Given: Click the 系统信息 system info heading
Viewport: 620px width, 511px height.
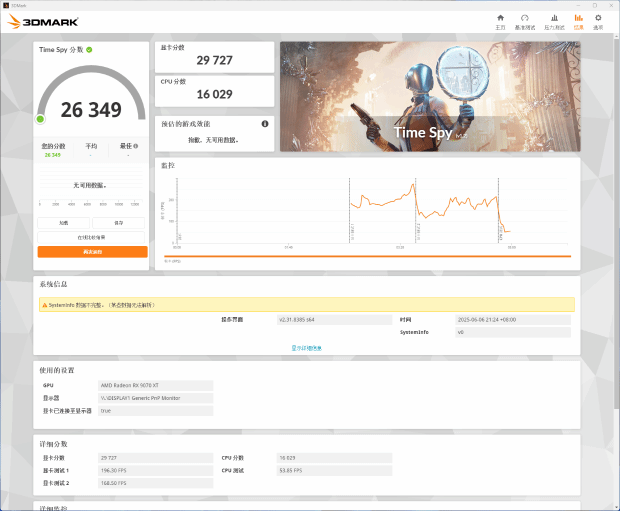Looking at the screenshot, I should (x=53, y=284).
